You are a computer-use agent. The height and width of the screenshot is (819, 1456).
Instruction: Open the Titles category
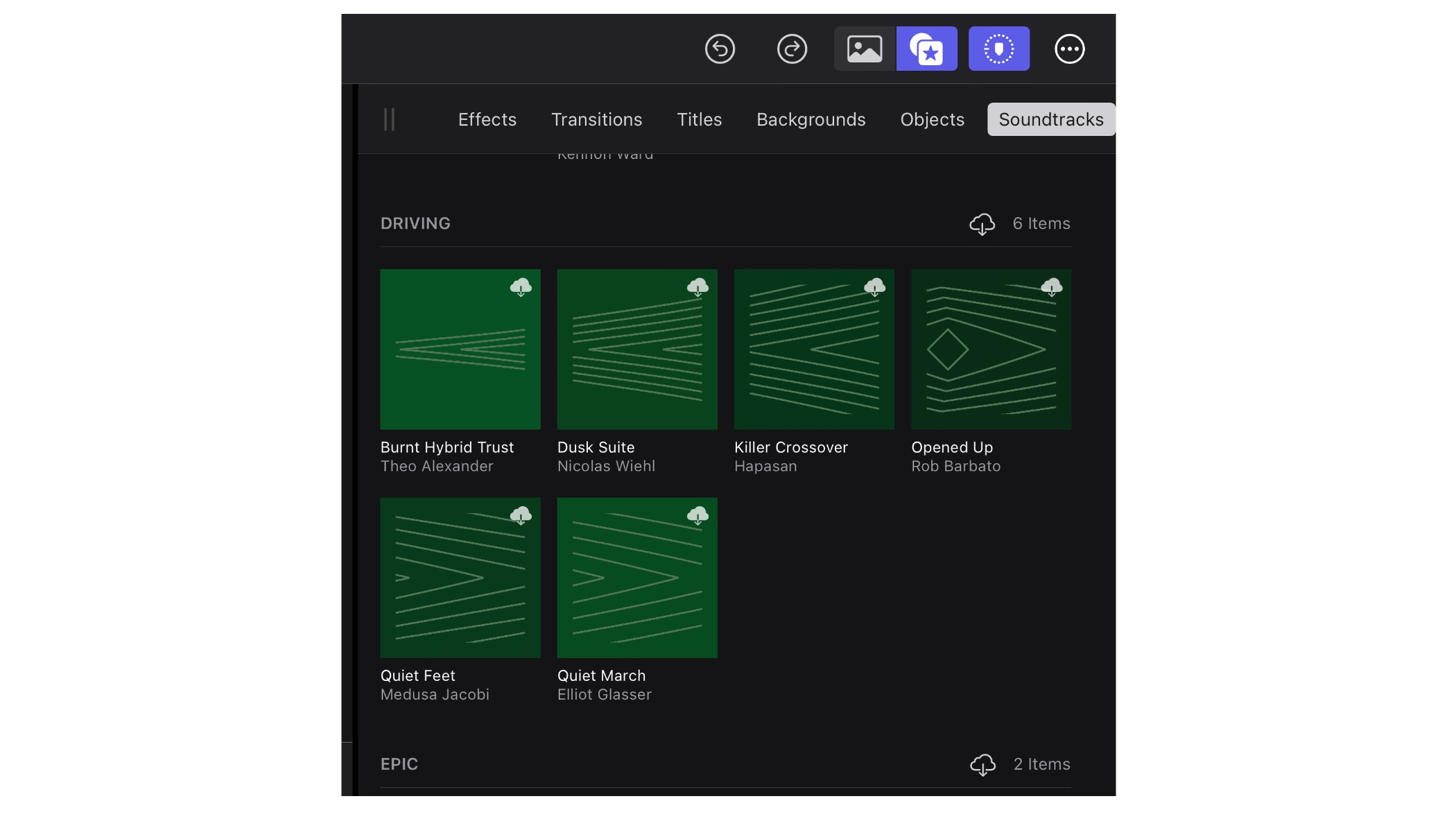700,119
